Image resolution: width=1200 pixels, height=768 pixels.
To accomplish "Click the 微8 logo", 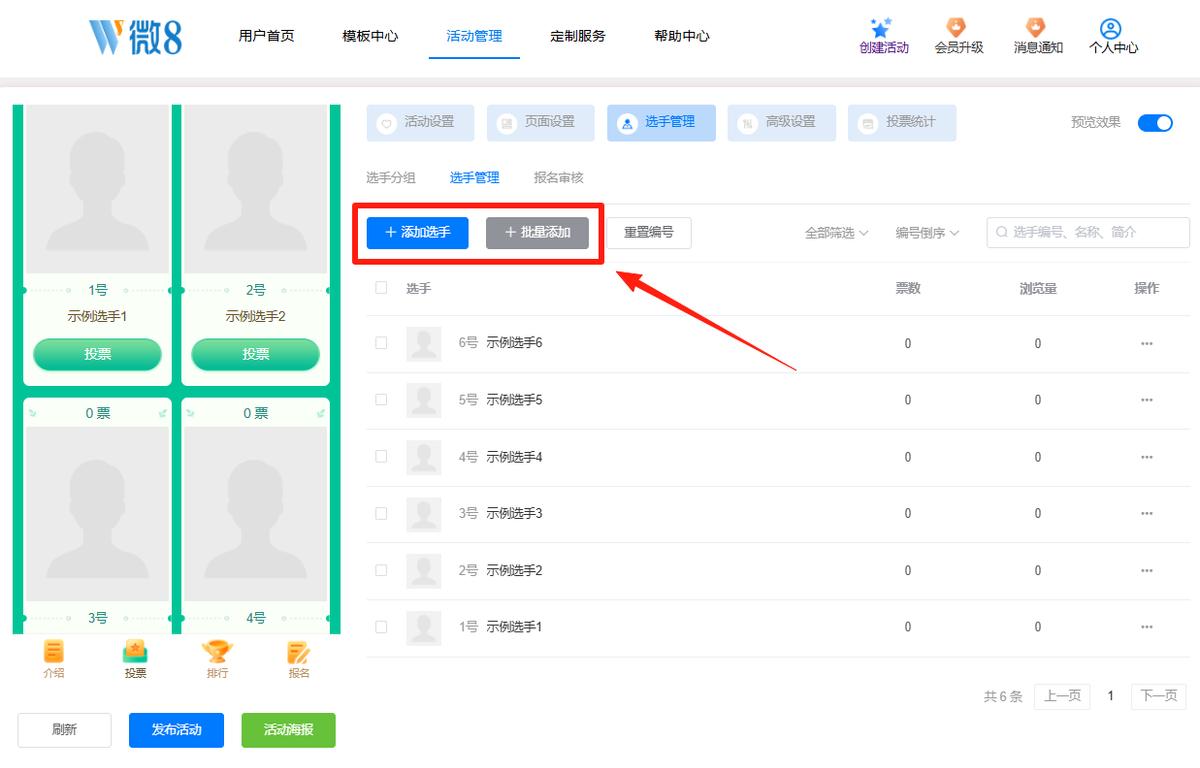I will tap(135, 37).
